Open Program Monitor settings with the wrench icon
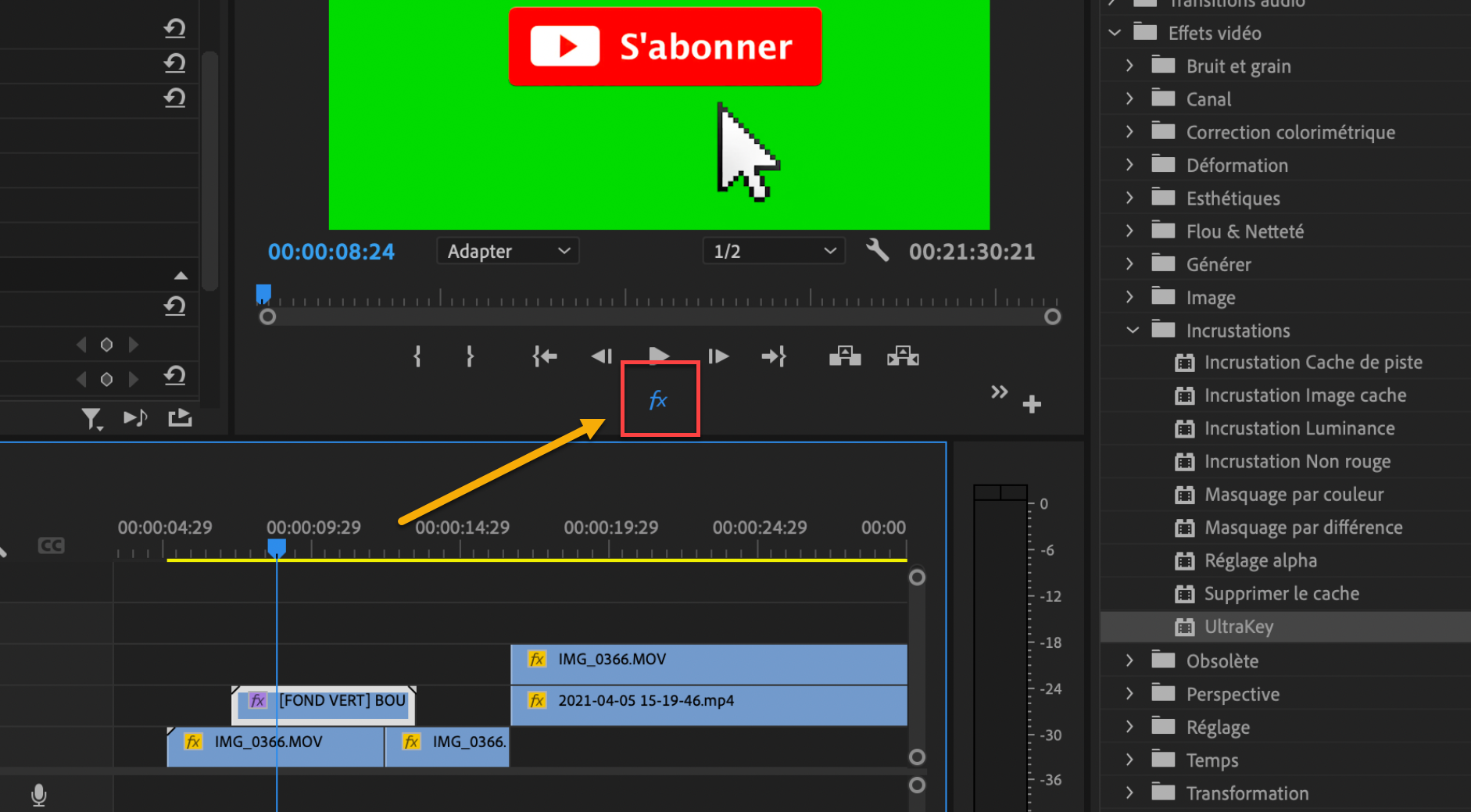This screenshot has height=812, width=1471. 877,251
